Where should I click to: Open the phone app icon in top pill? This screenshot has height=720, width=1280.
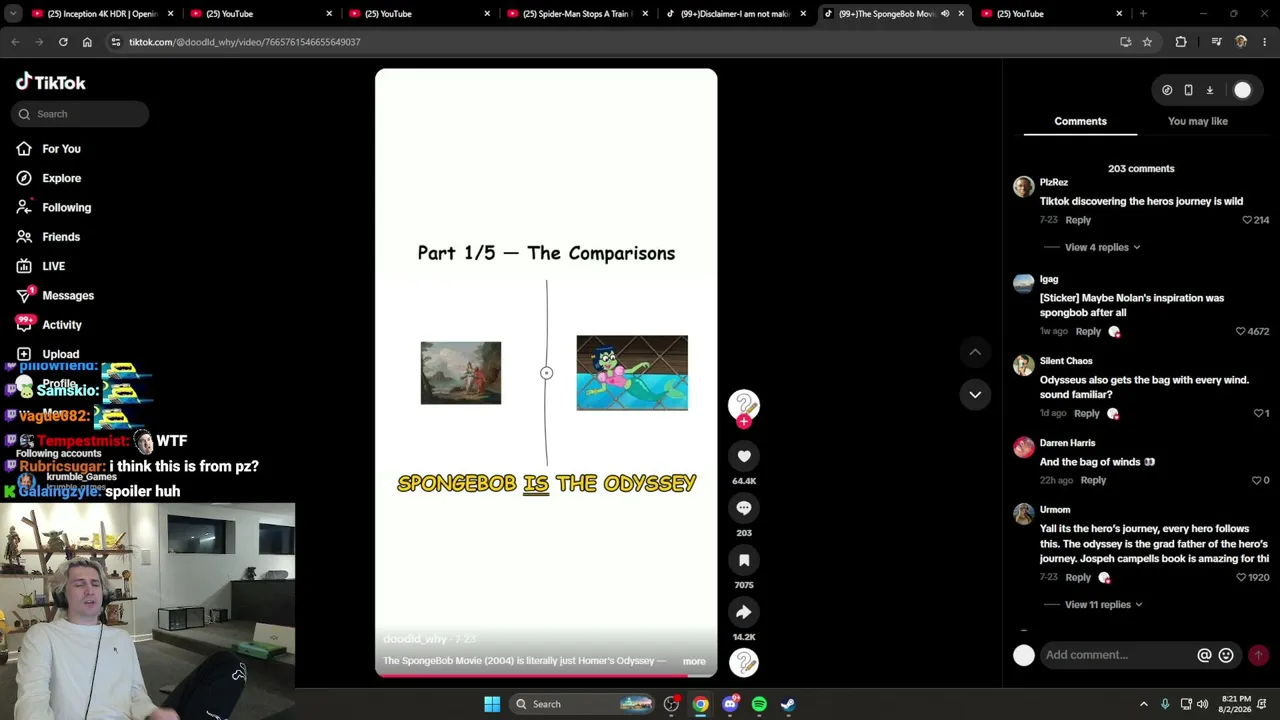click(x=1188, y=90)
